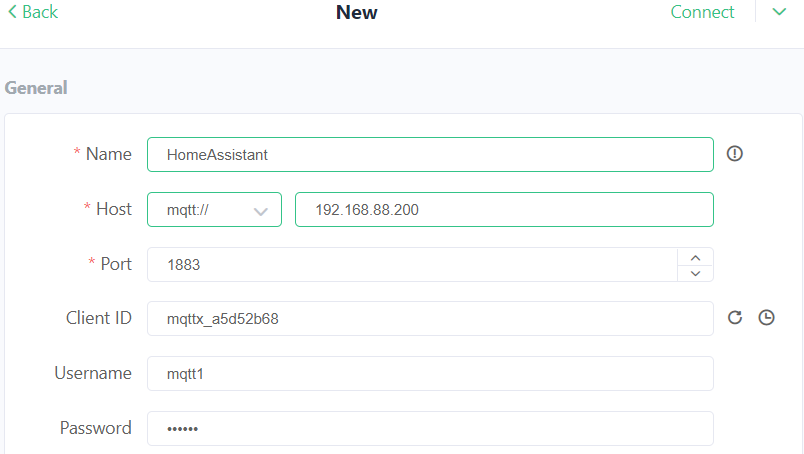Click the Name label
Screen dimensions: 804x454
coord(109,154)
